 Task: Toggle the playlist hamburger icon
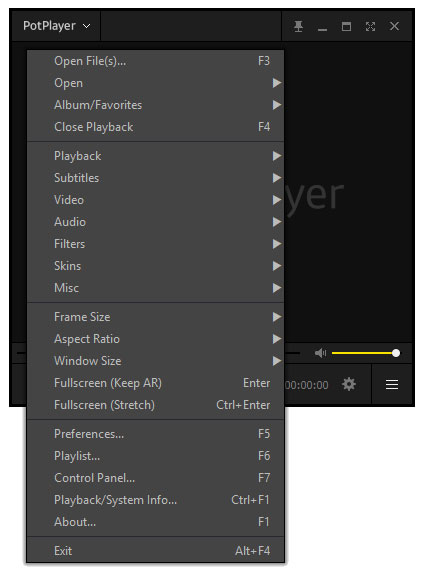click(x=392, y=385)
